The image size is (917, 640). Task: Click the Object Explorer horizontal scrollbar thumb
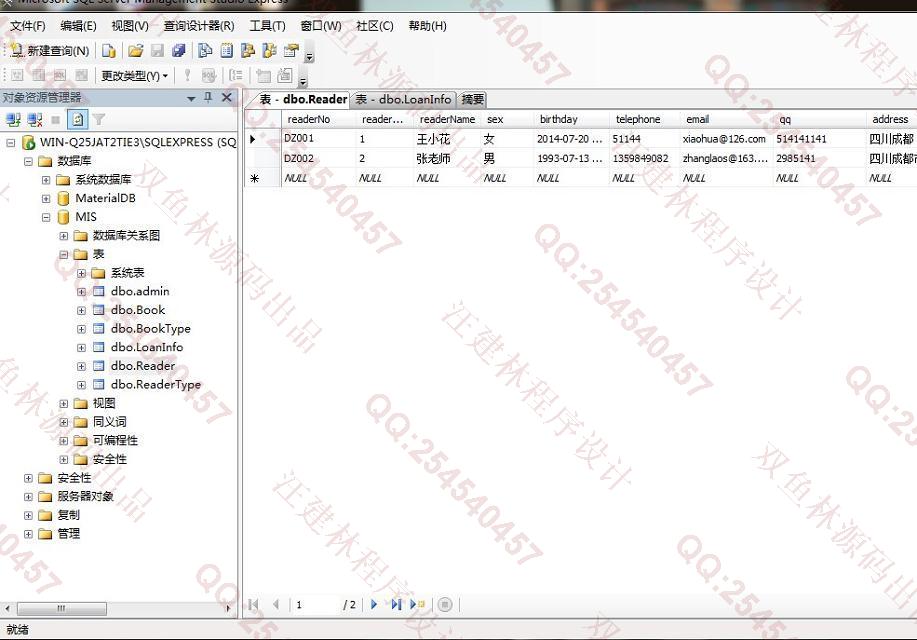62,608
